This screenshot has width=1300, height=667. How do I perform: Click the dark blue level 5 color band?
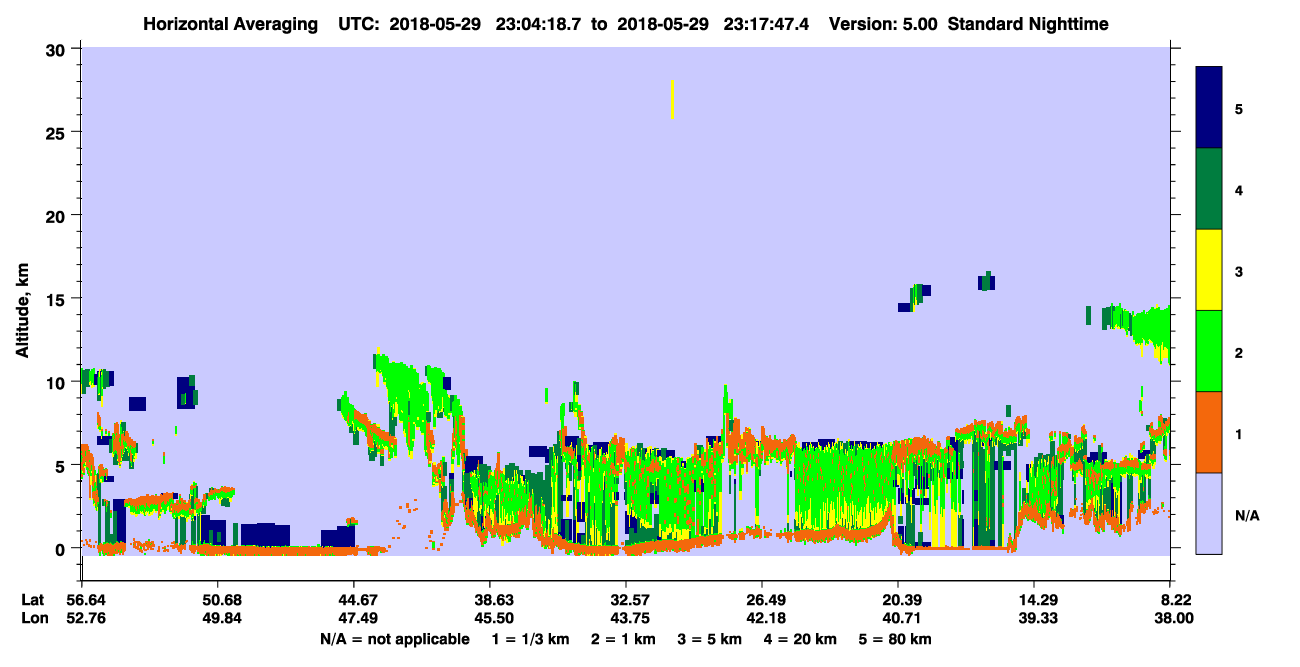click(1209, 107)
